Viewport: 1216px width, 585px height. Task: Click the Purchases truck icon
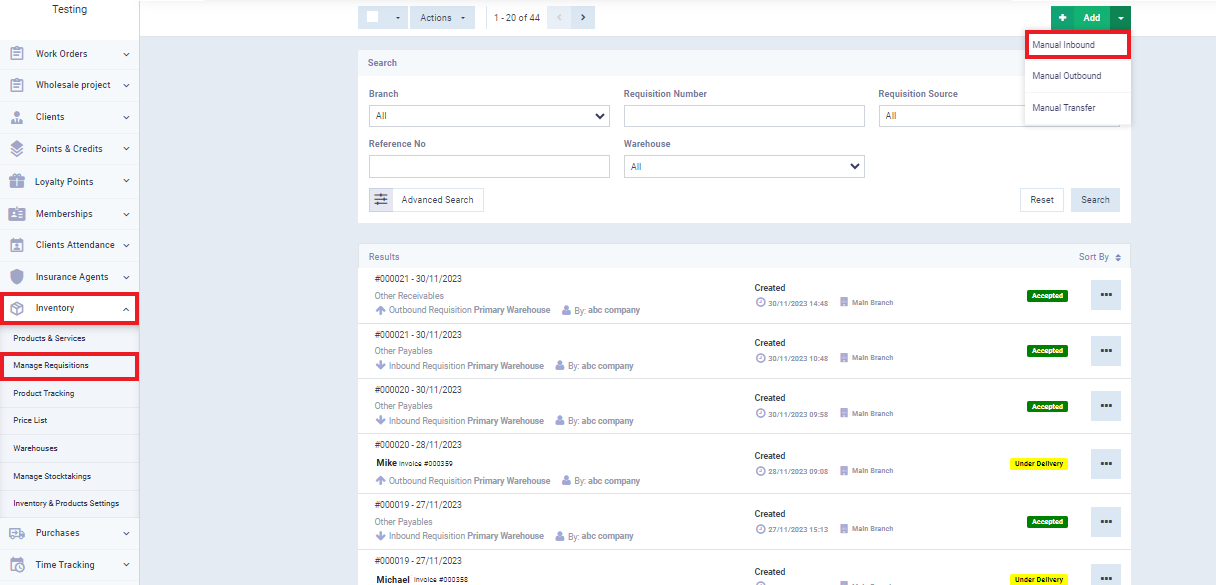pos(17,533)
